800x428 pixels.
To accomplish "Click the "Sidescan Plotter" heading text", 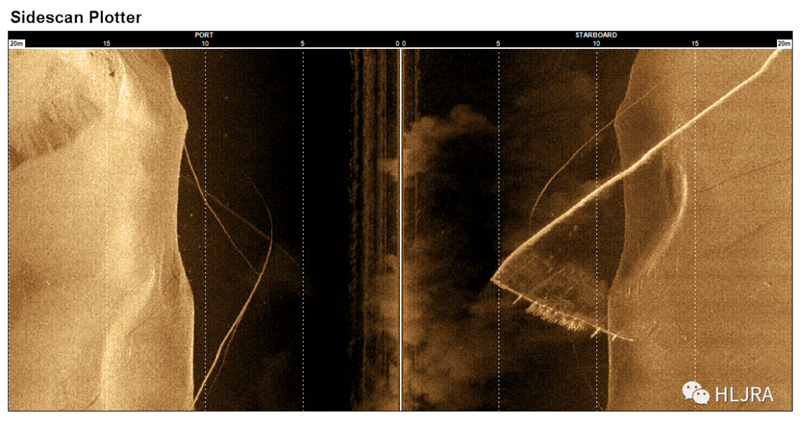I will (x=76, y=17).
